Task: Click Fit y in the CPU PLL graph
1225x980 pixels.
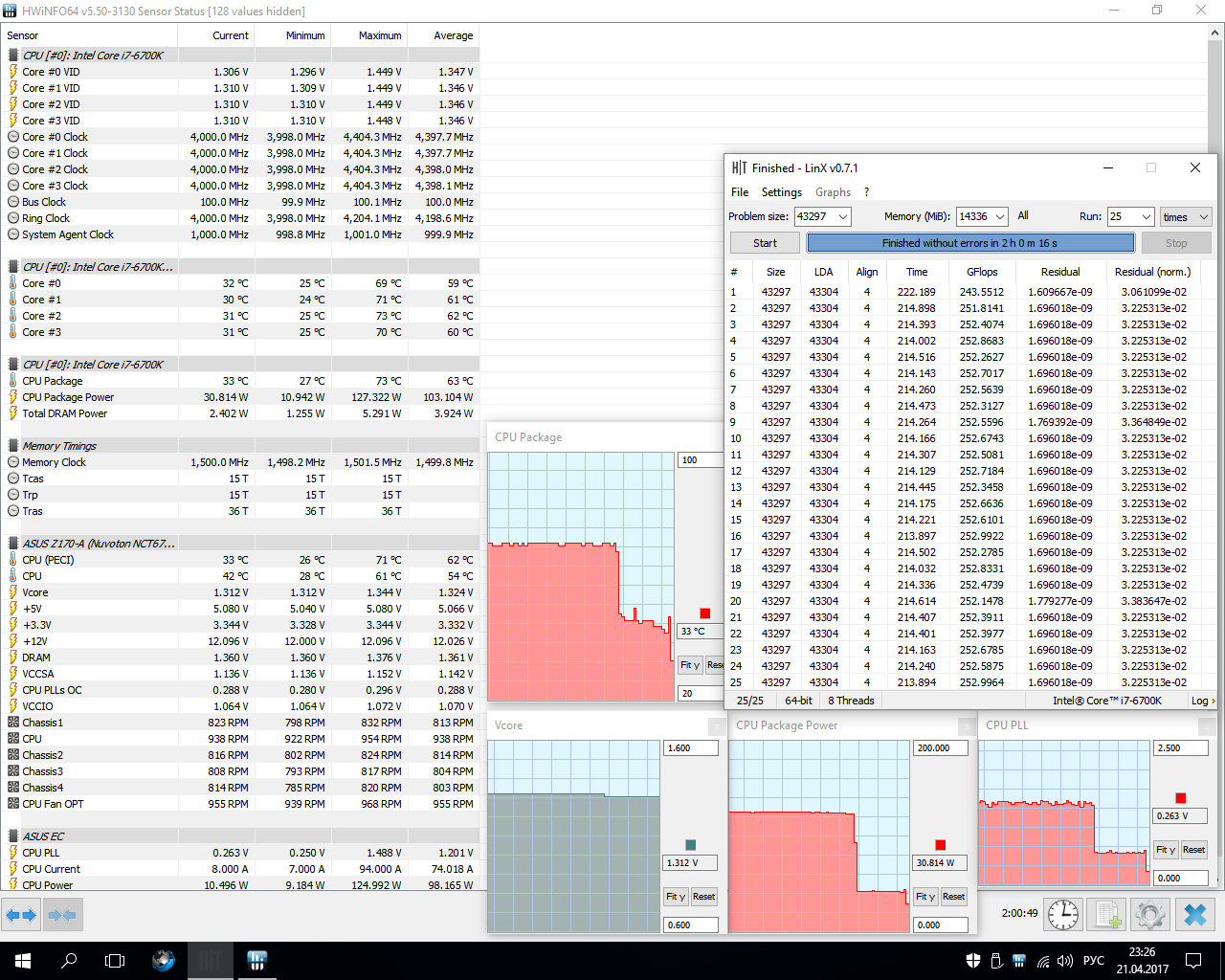Action: [1166, 850]
